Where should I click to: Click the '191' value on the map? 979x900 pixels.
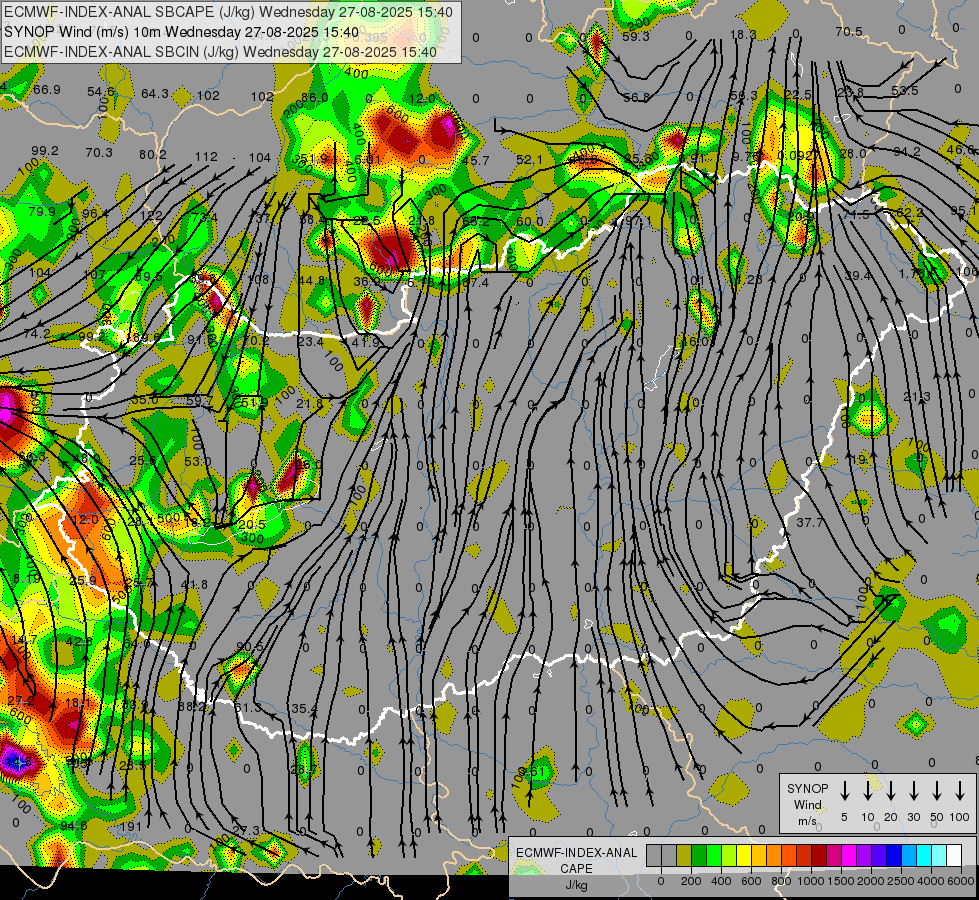131,826
